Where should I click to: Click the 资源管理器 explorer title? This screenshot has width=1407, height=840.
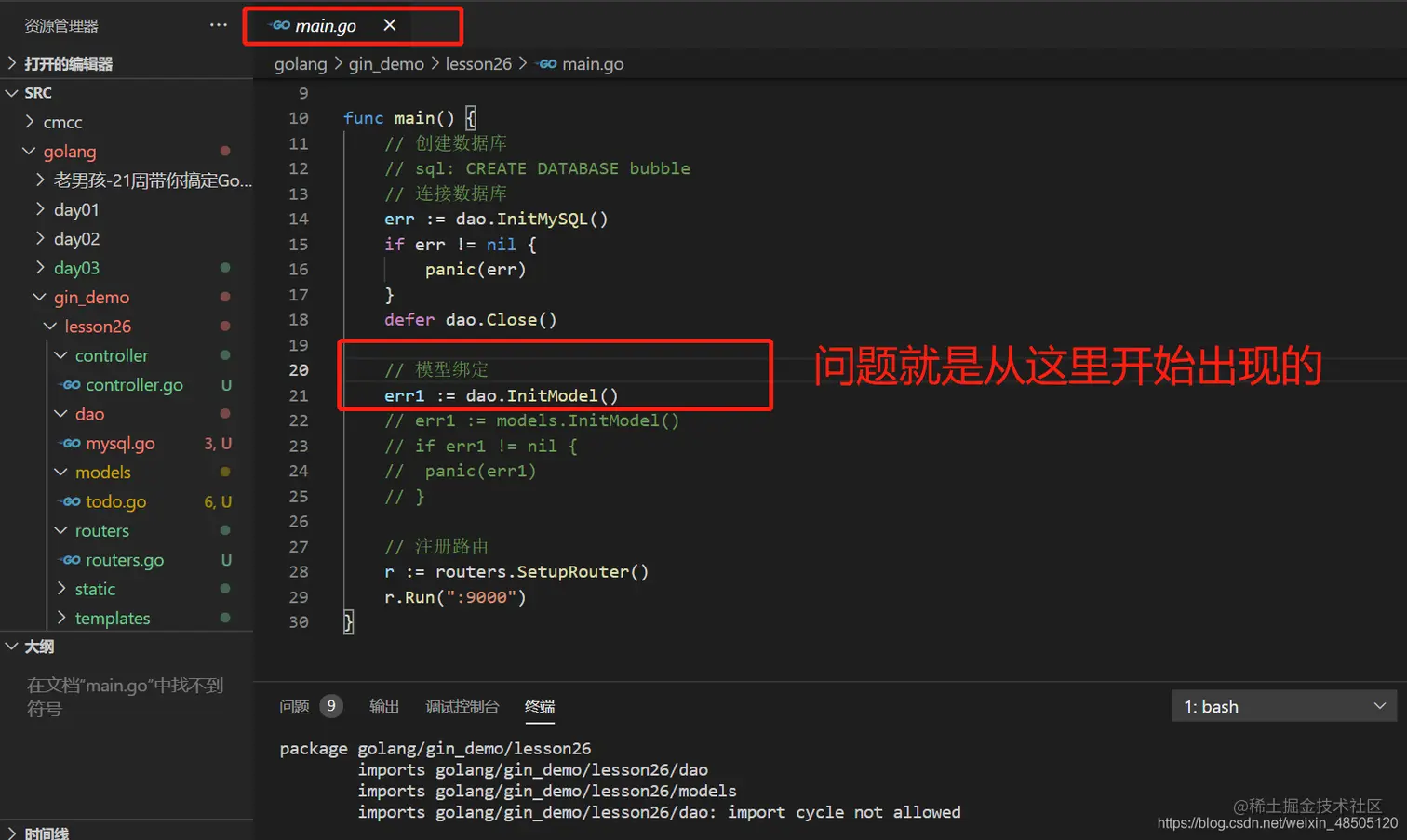click(61, 26)
